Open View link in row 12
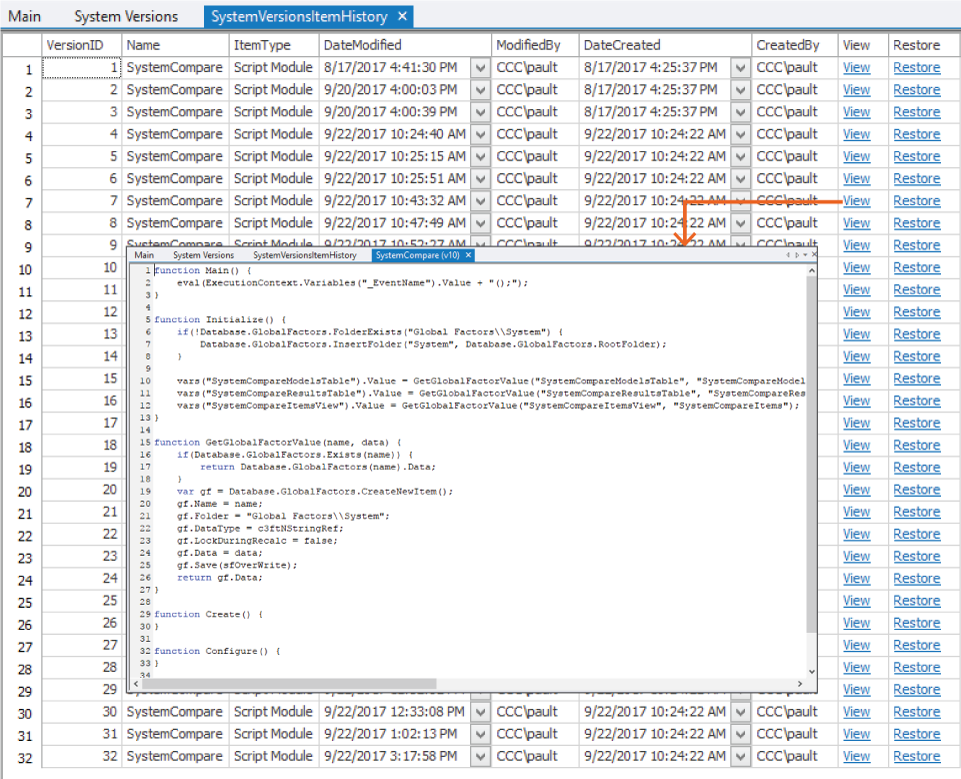Image resolution: width=961 pixels, height=779 pixels. tap(856, 312)
